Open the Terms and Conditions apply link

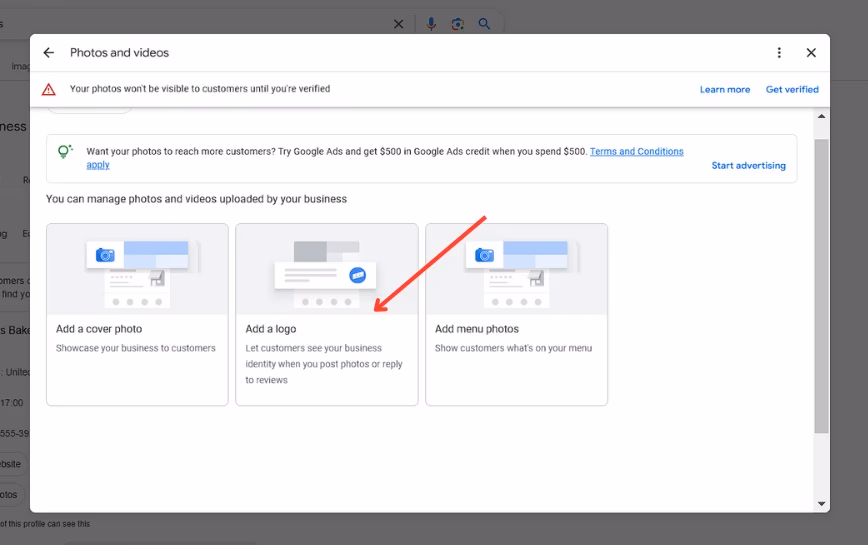coord(637,152)
